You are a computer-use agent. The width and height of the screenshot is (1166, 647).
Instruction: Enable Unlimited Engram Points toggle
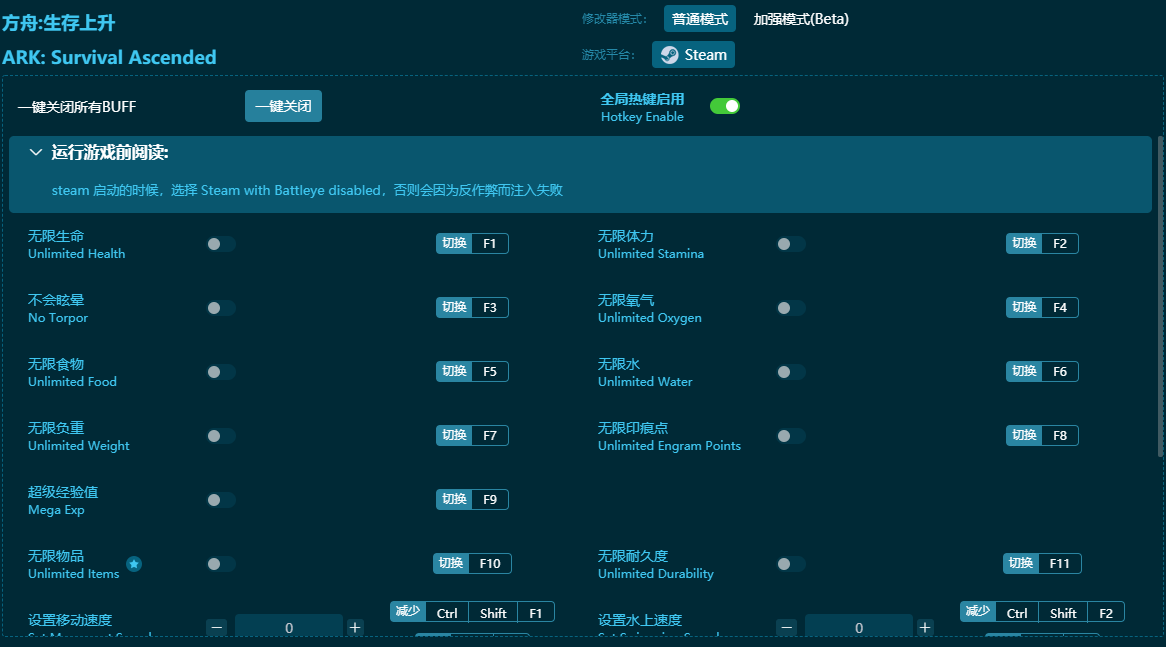(x=791, y=436)
